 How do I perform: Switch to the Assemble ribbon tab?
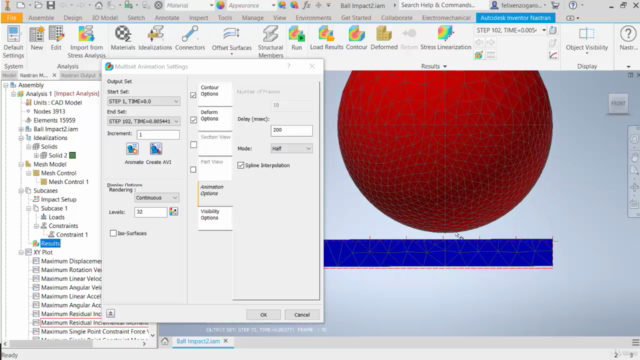(41, 18)
